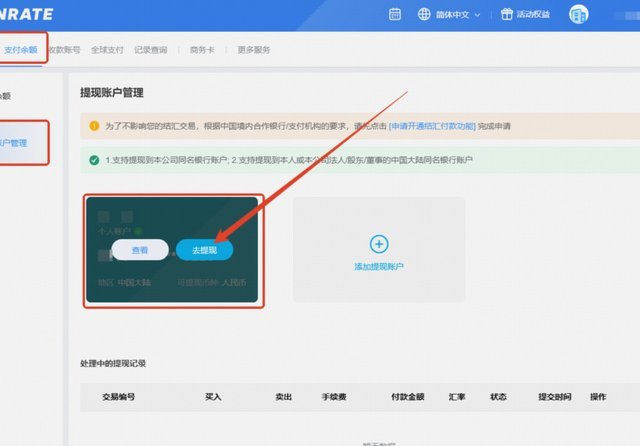Click the 人民币 currency text on card

[234, 282]
